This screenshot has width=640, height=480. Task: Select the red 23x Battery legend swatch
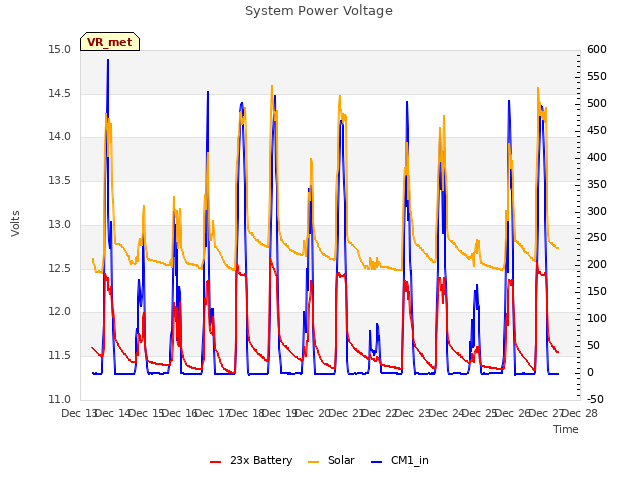(x=216, y=462)
